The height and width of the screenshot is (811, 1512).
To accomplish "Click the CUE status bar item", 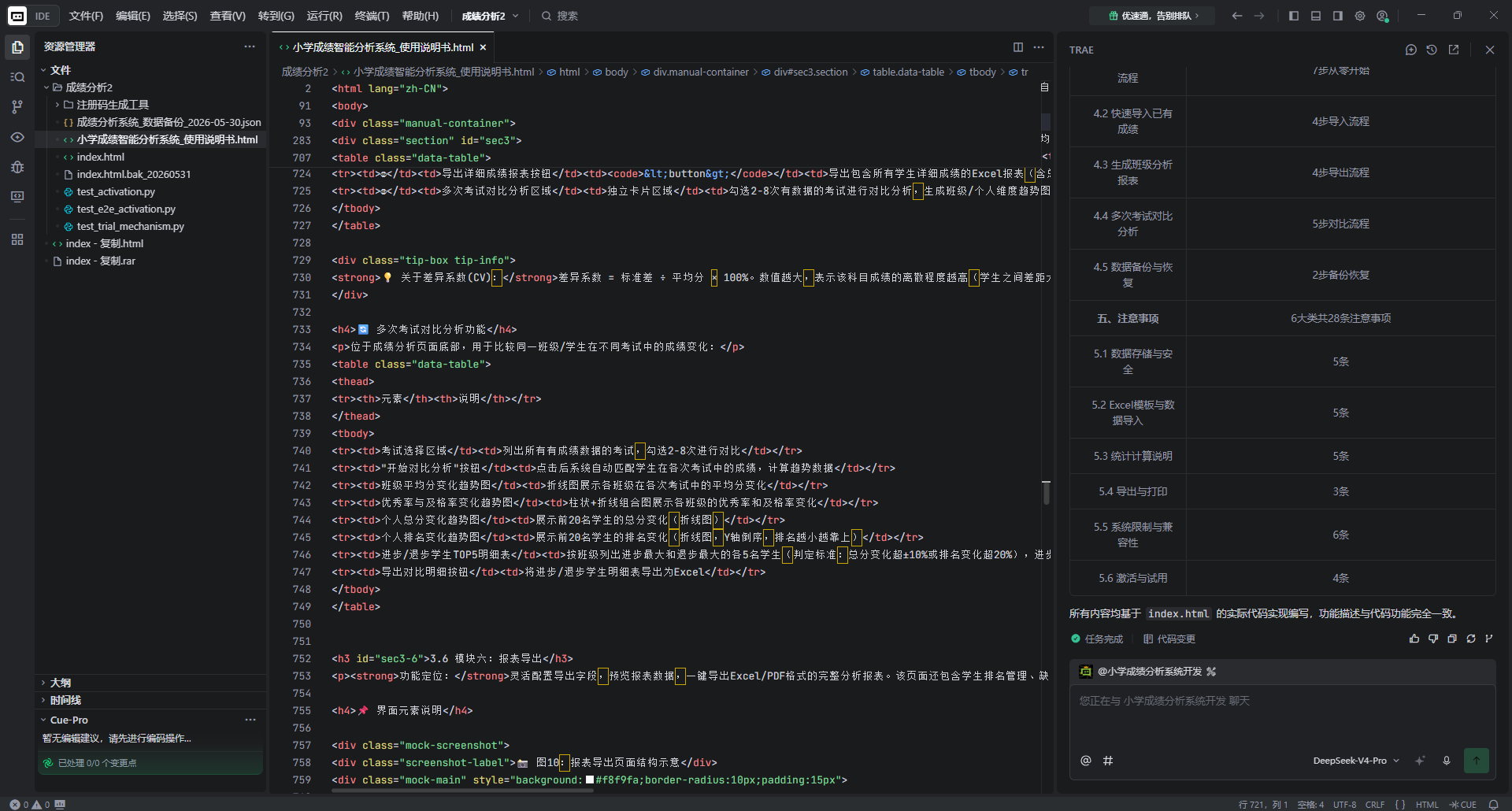I will (x=1463, y=805).
